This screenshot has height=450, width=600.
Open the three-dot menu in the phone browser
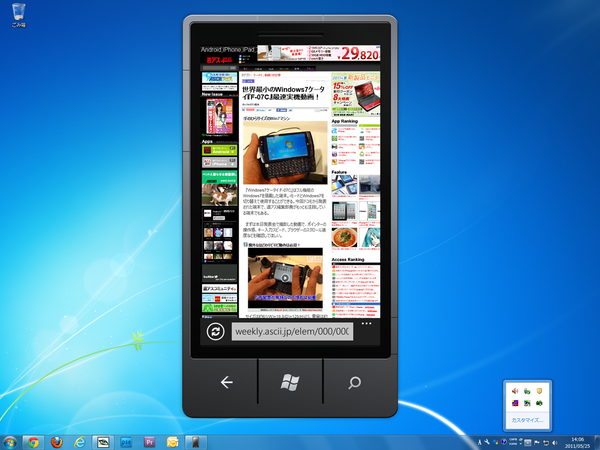click(x=366, y=324)
